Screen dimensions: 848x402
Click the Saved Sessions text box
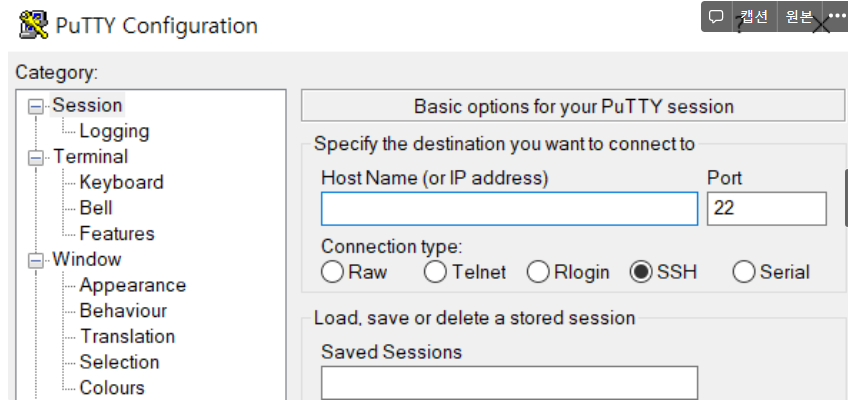click(x=509, y=383)
